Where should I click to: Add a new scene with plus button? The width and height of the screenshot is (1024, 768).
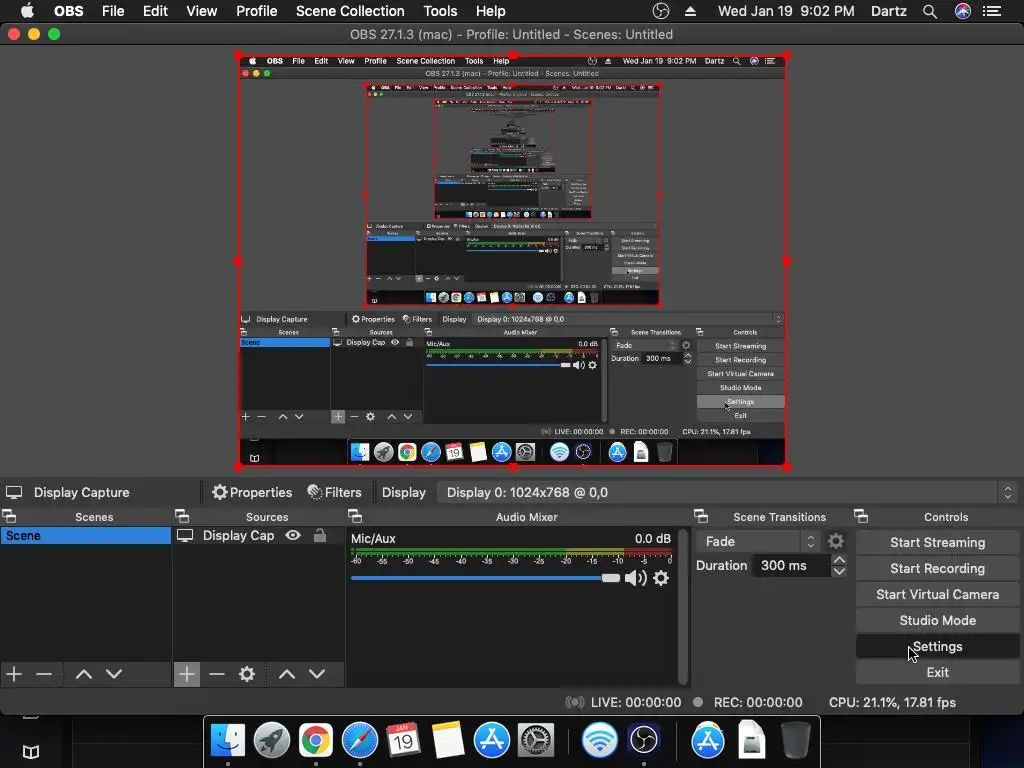[14, 674]
